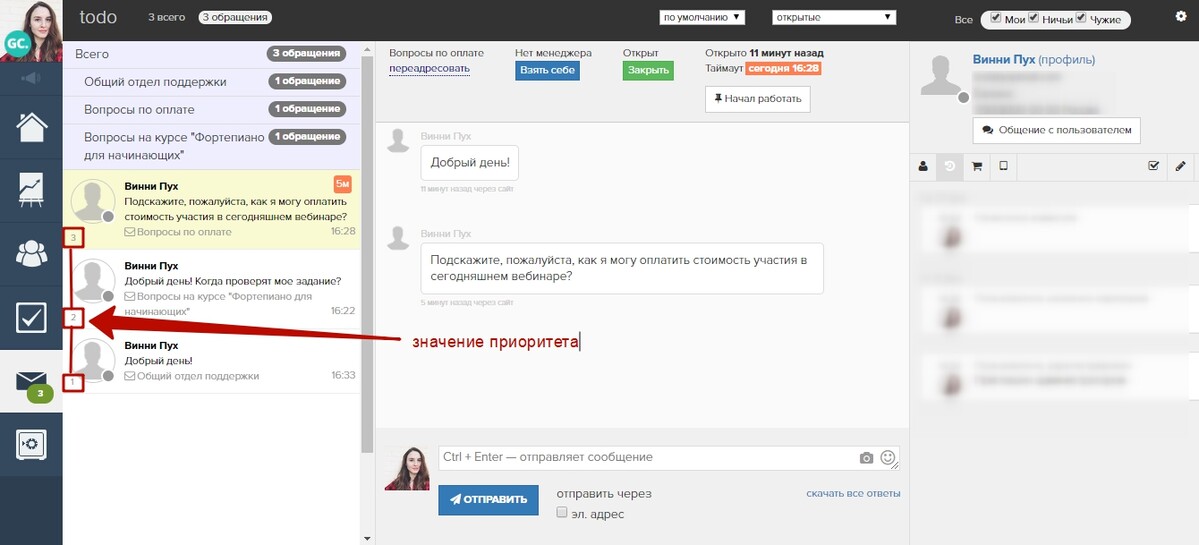The width and height of the screenshot is (1199, 545).
Task: Click the message text input field
Action: [x=668, y=458]
